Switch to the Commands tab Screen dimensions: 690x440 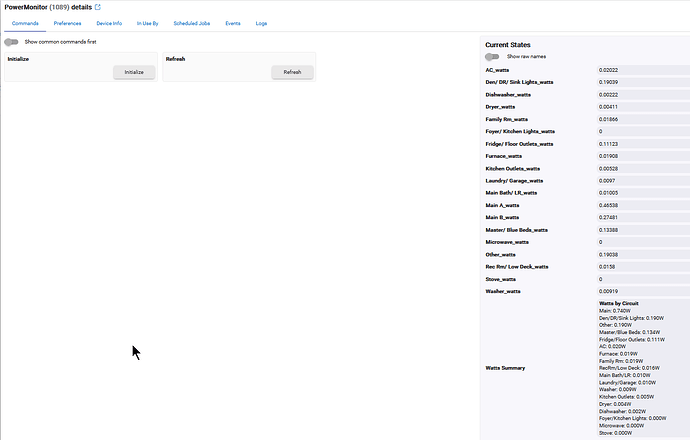click(26, 22)
